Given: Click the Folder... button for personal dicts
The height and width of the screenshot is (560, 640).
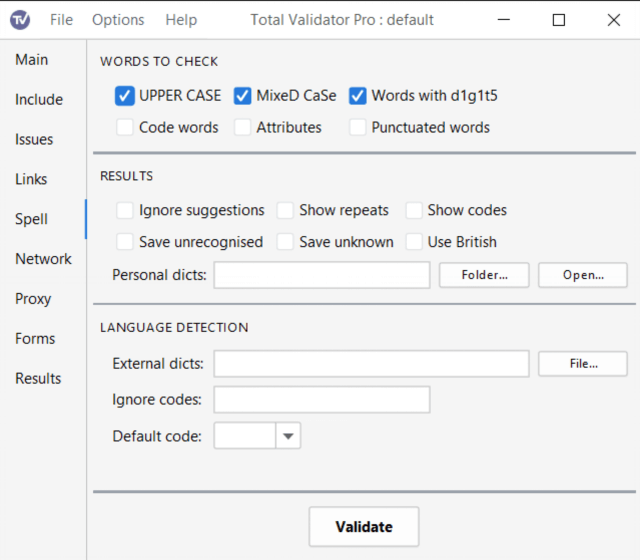Looking at the screenshot, I should pyautogui.click(x=484, y=275).
